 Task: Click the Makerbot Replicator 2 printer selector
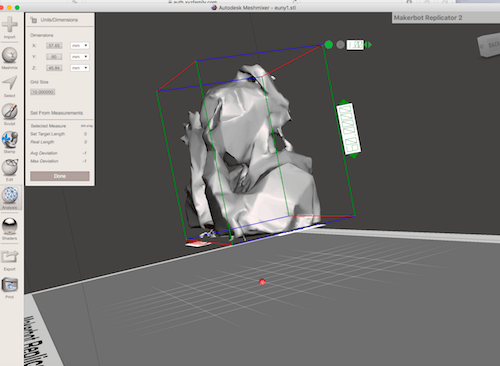coord(446,18)
